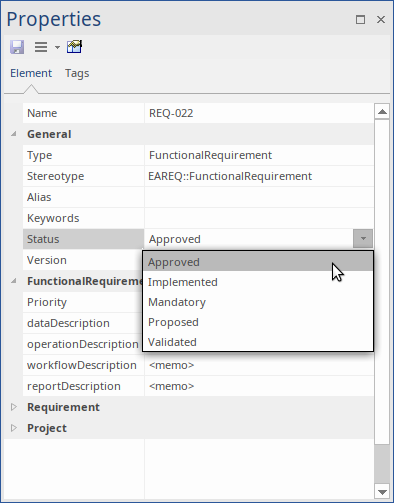Viewport: 394px width, 503px height.
Task: Select the Version property label
Action: (47, 260)
